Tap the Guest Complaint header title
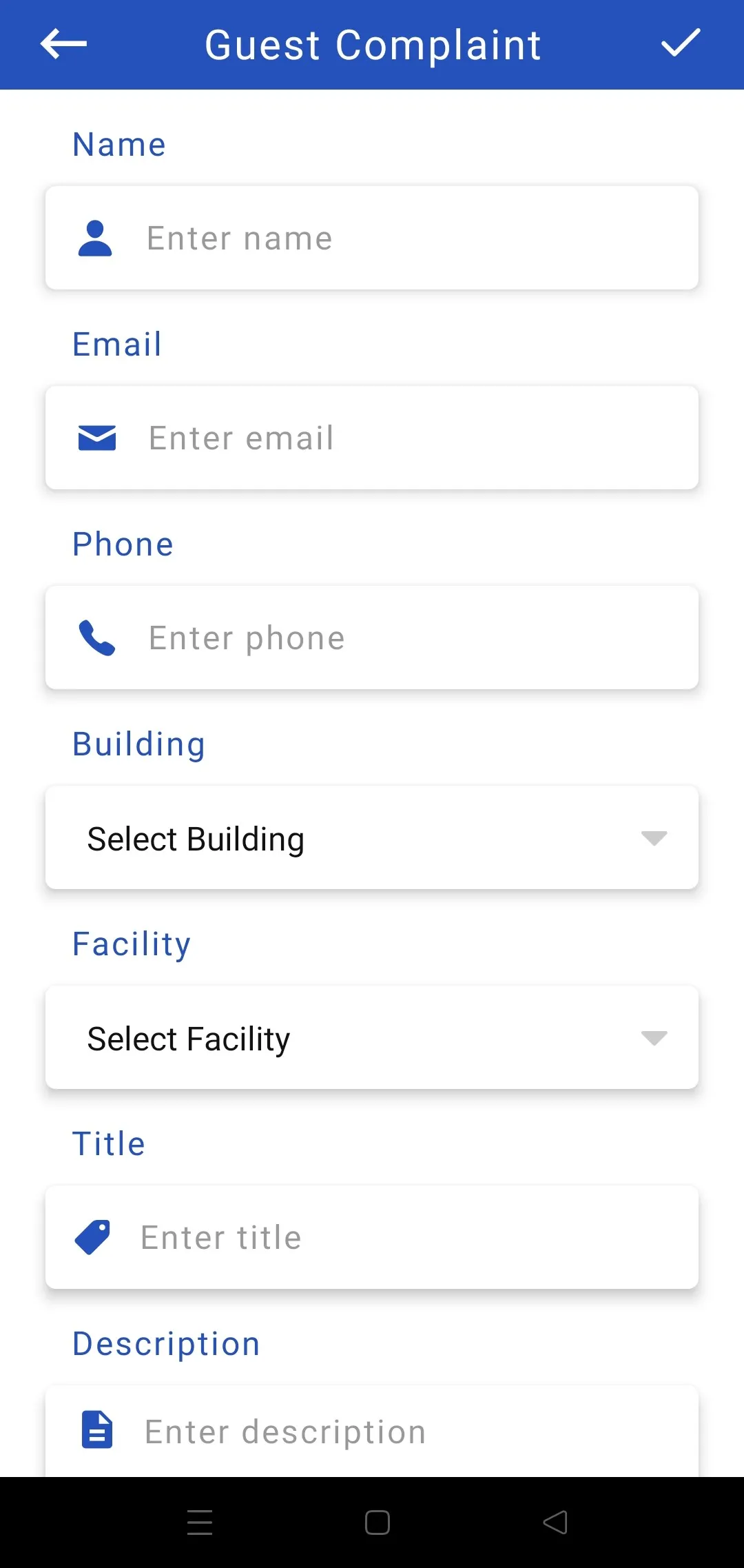The height and width of the screenshot is (1568, 744). (x=373, y=45)
